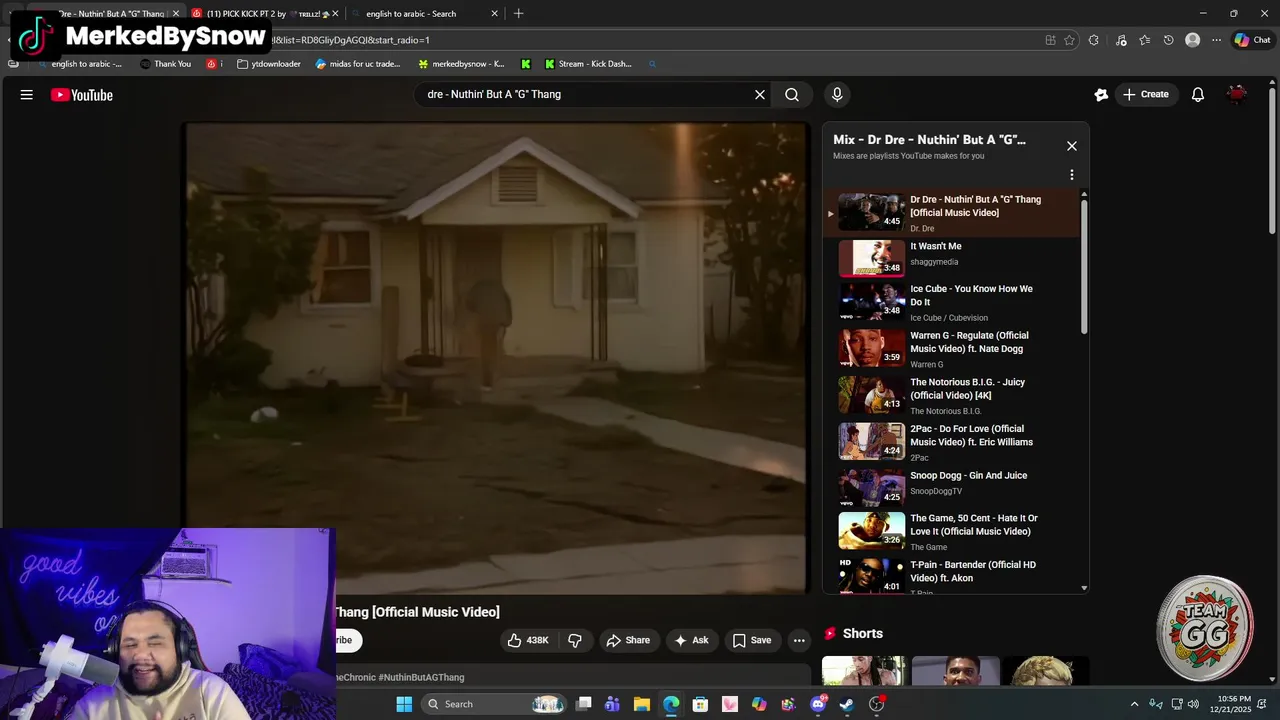Select Snoop Dogg 'Gin And Juice' entry
This screenshot has height=720, width=1280.
click(953, 487)
